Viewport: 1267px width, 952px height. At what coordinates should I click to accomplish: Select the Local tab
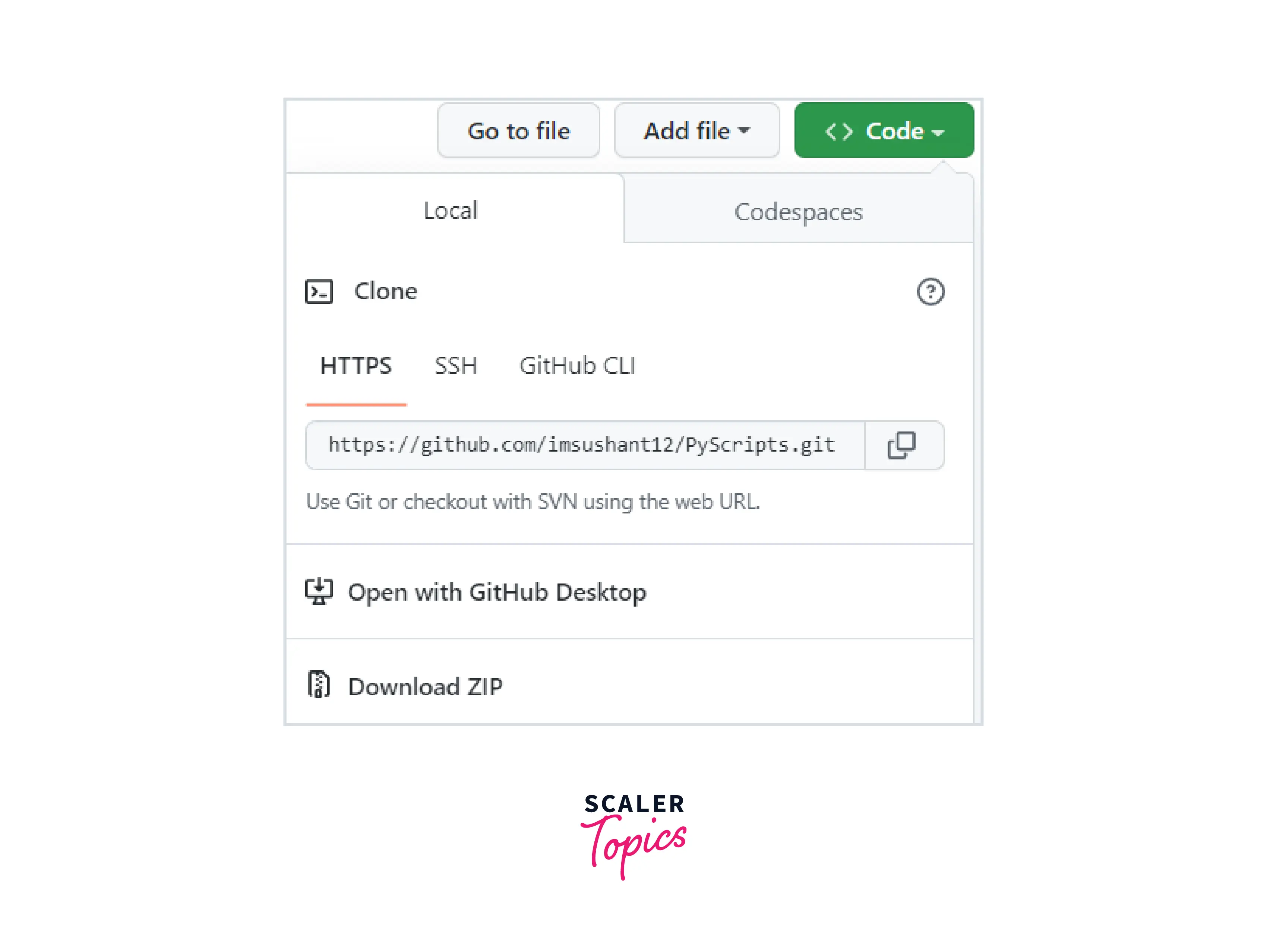click(x=451, y=210)
